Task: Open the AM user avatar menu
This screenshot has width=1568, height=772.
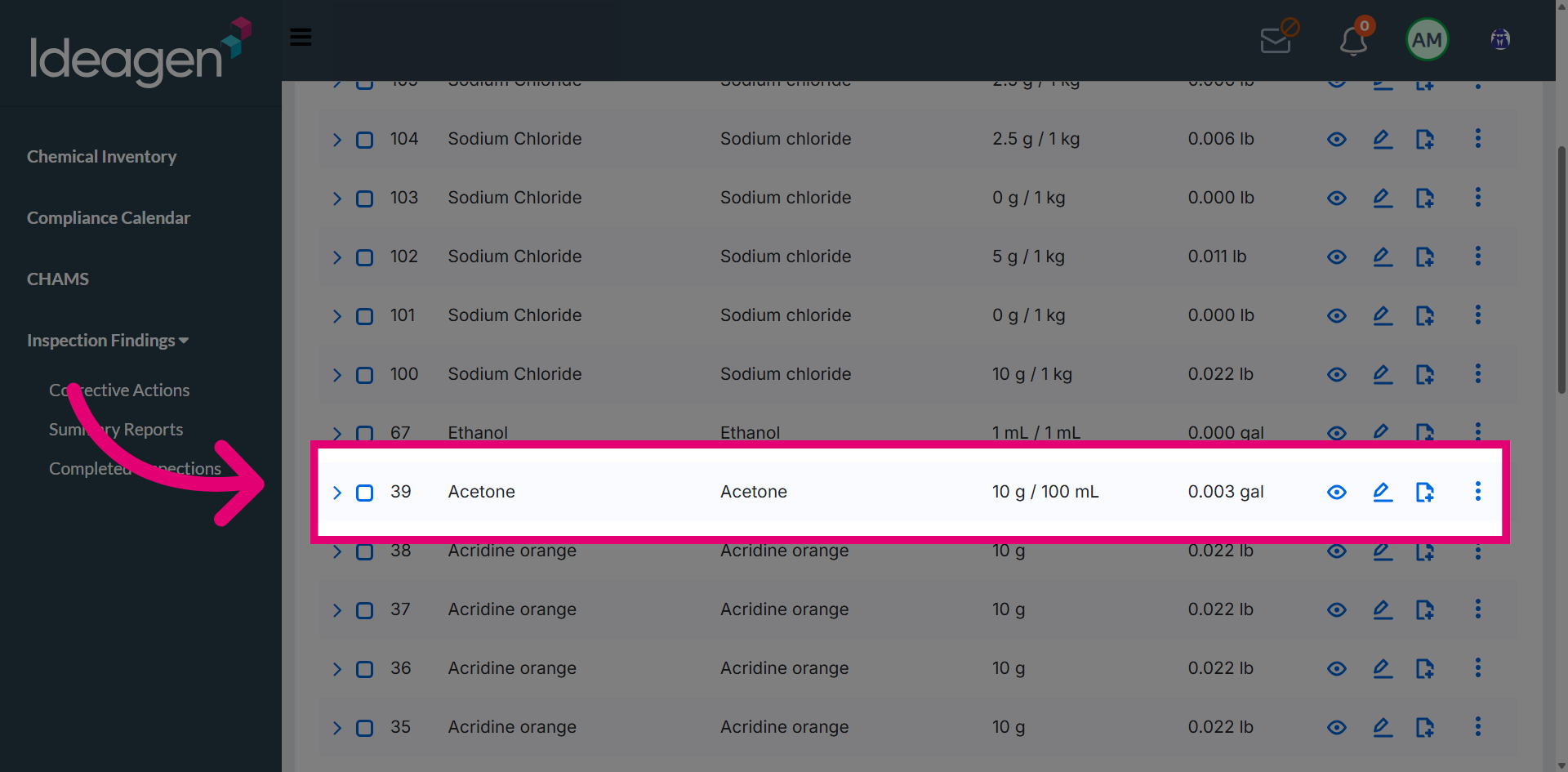Action: pos(1427,39)
